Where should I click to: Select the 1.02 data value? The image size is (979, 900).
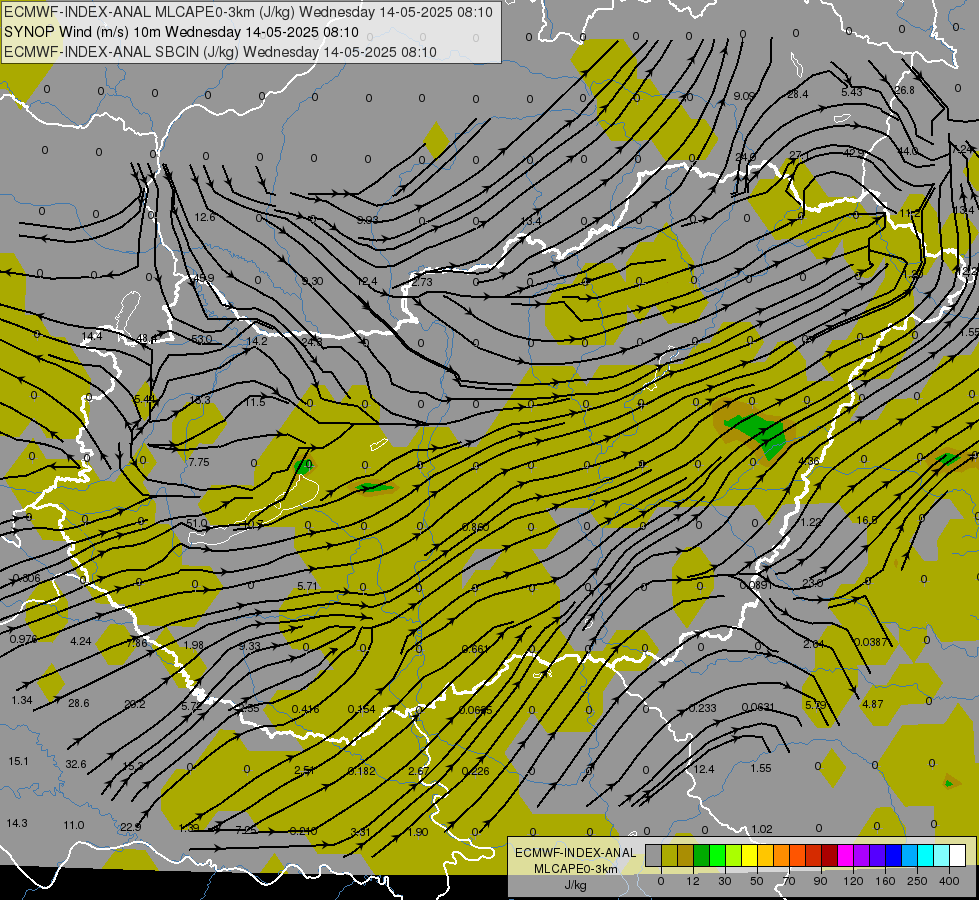point(762,829)
